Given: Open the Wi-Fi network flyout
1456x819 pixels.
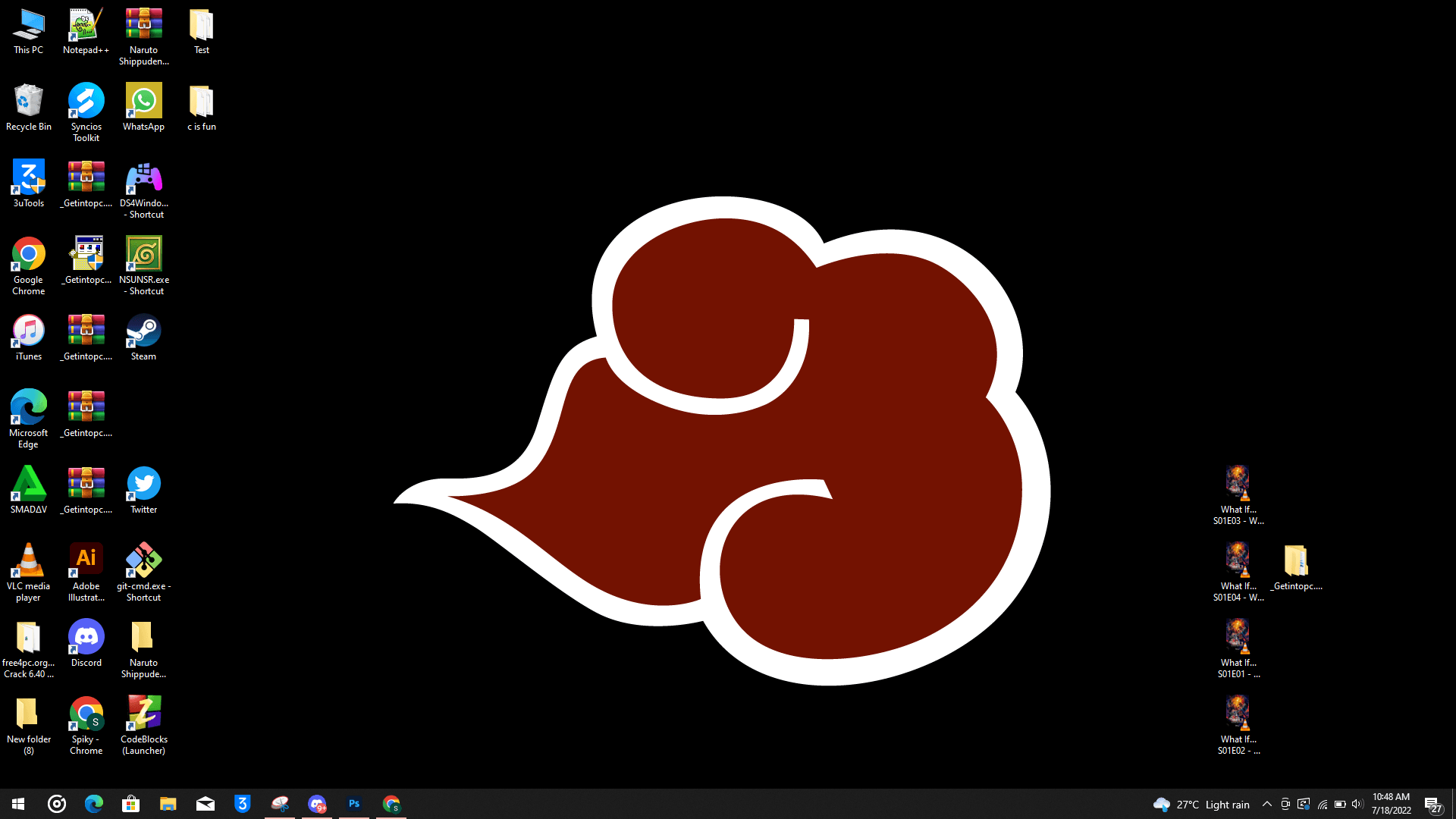Looking at the screenshot, I should coord(1322,804).
